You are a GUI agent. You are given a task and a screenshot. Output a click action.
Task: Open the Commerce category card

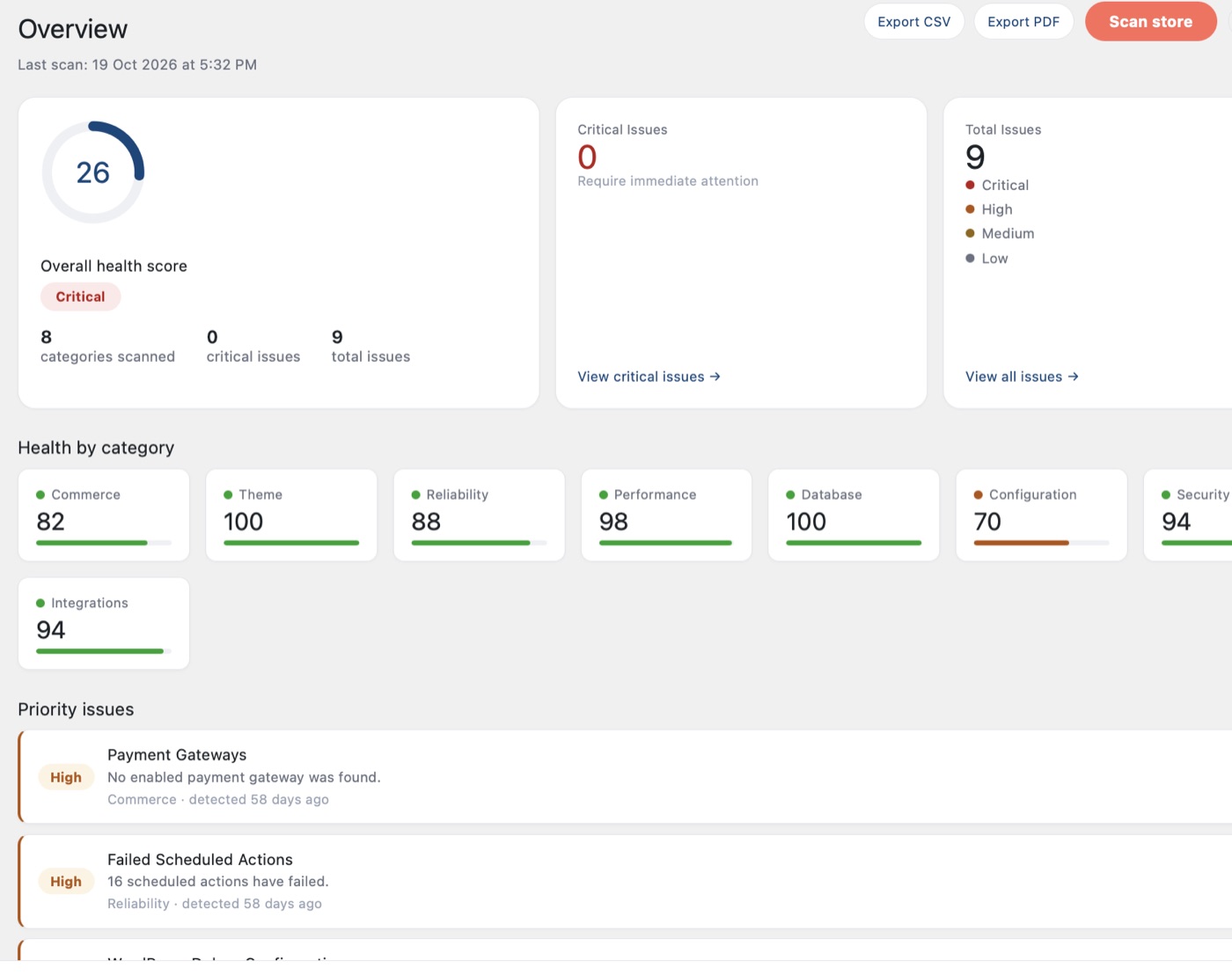click(104, 515)
